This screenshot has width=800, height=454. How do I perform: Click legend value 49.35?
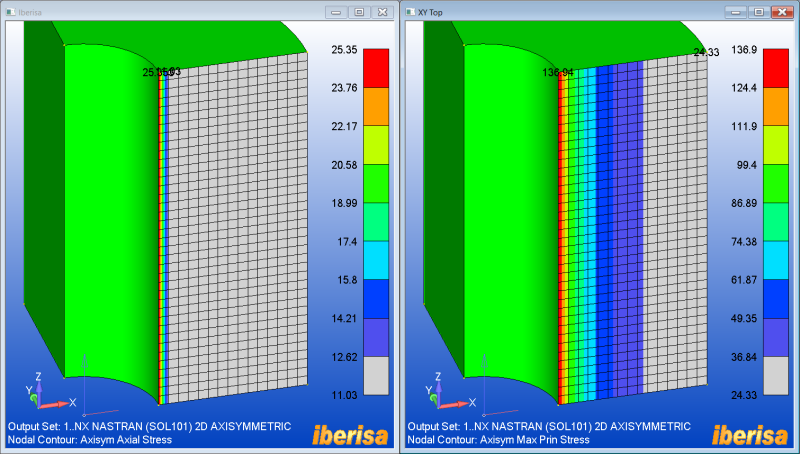click(x=744, y=318)
